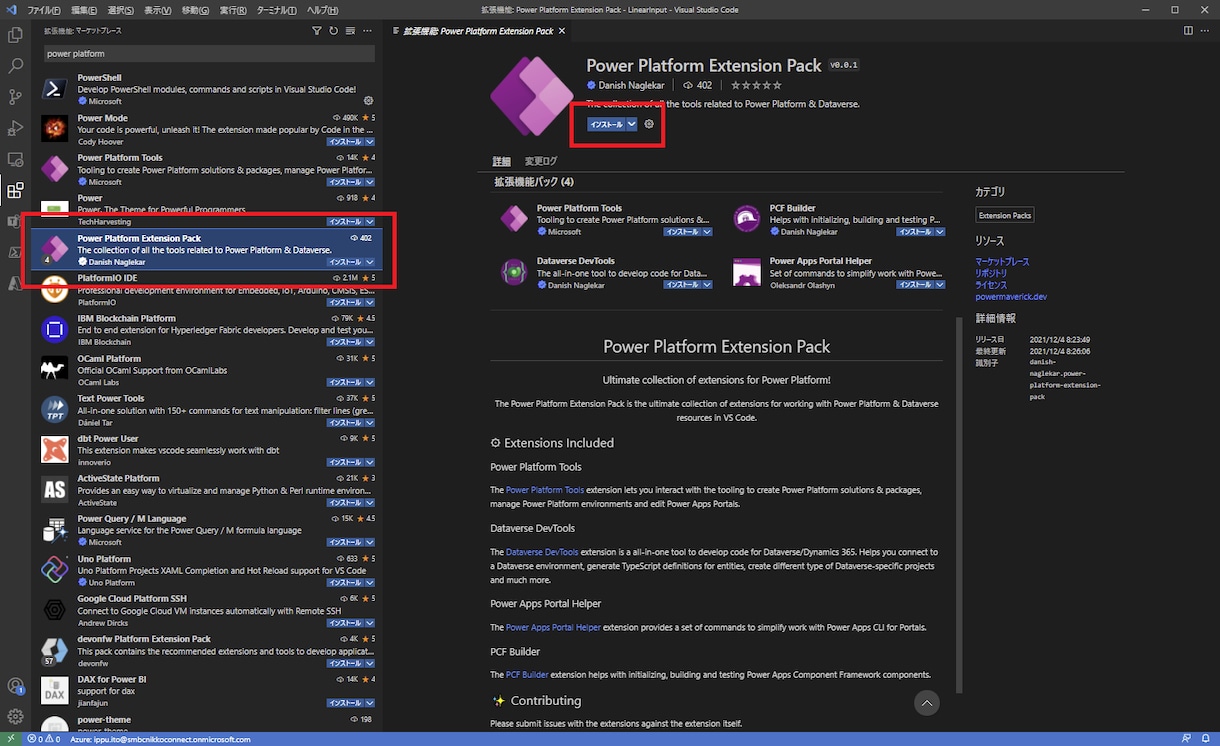Open the Manage gear in the activity bar
The image size is (1220, 746).
tap(15, 716)
